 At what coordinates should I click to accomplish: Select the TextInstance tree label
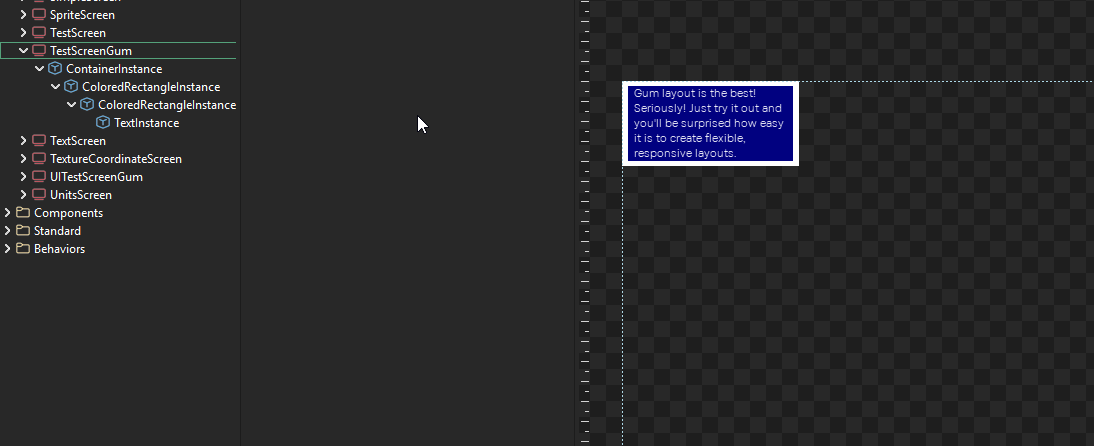tap(147, 123)
